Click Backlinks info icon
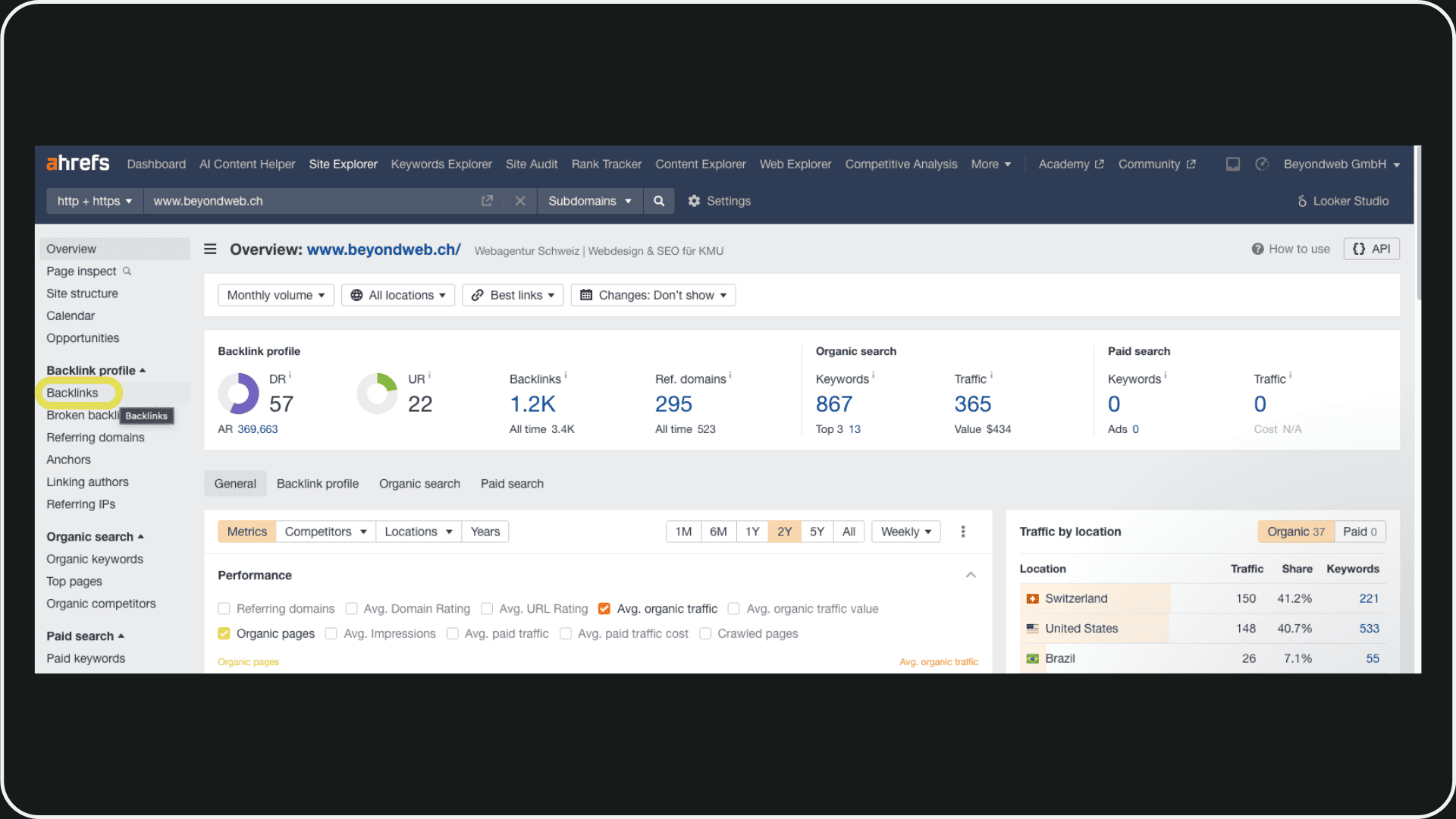This screenshot has height=819, width=1456. coord(566,375)
